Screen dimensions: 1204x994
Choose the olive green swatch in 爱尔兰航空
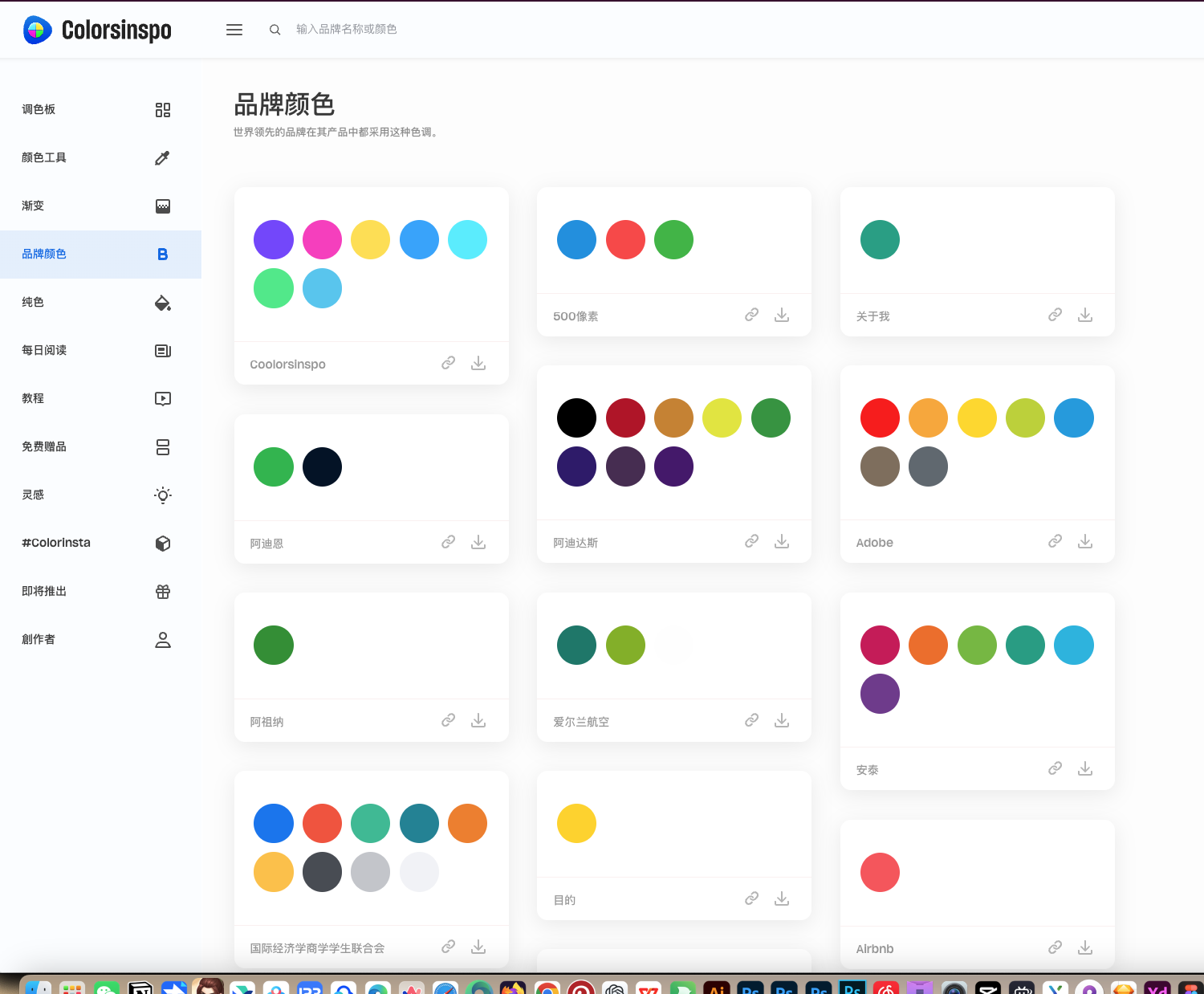tap(625, 645)
